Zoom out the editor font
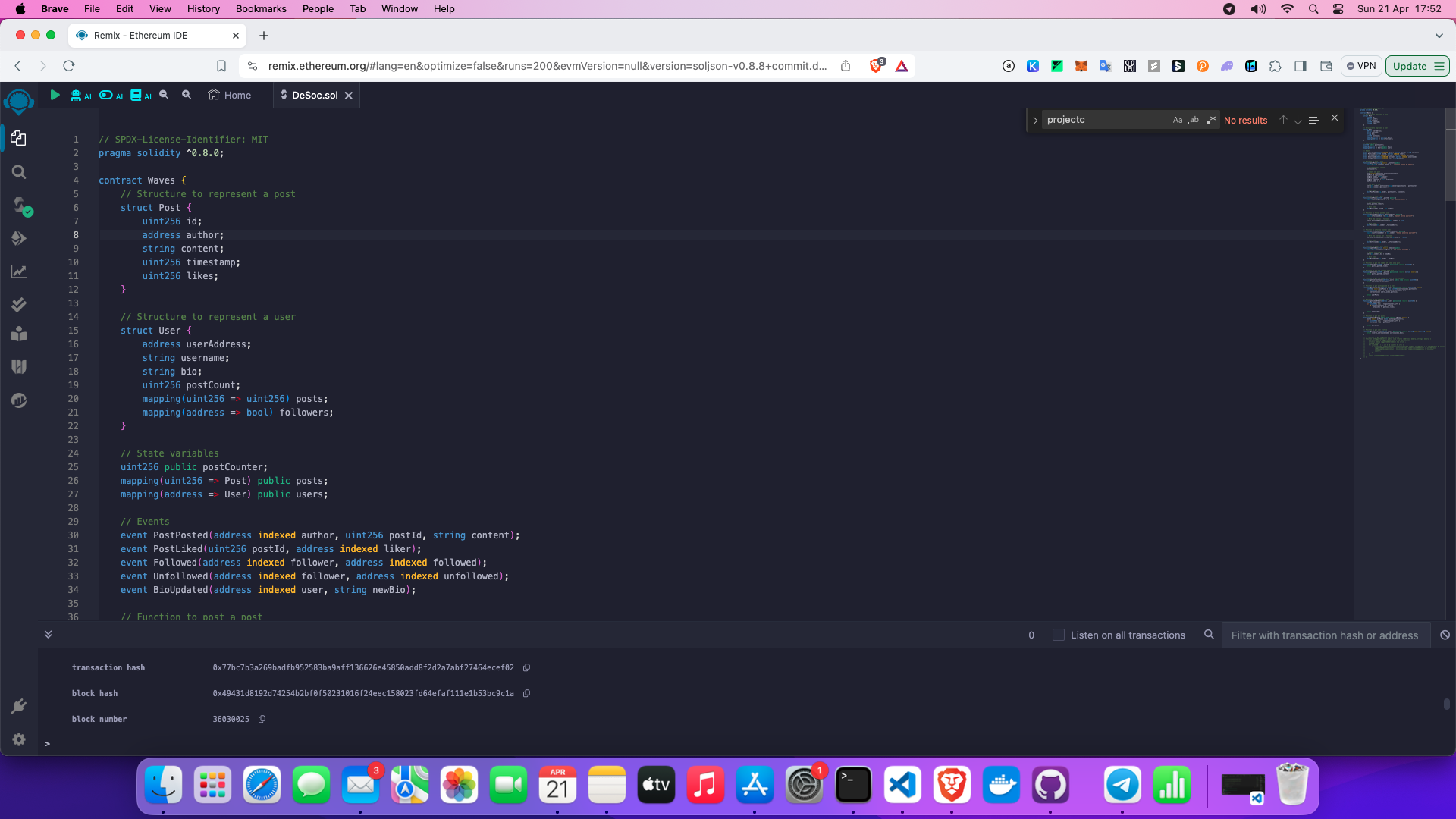1456x819 pixels. click(x=164, y=95)
